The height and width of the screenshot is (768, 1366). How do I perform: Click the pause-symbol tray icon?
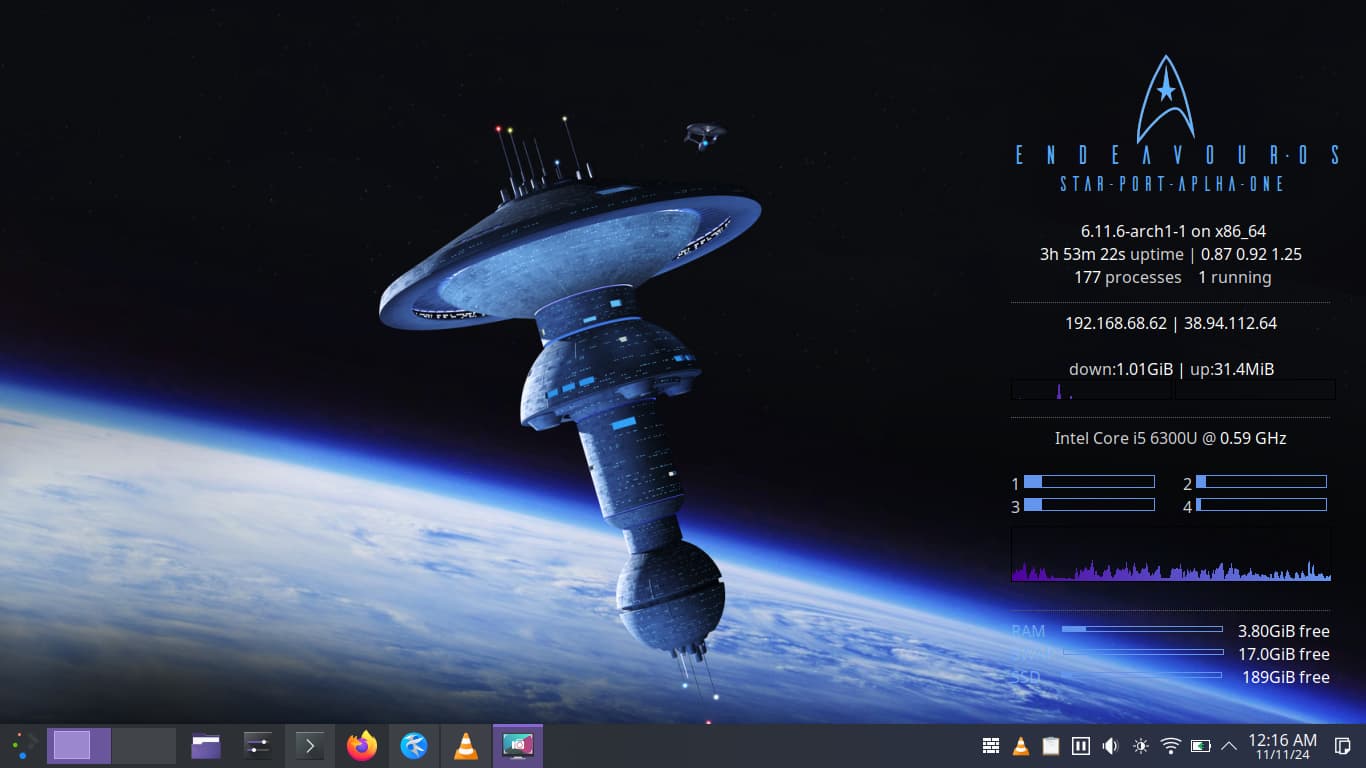click(x=1081, y=746)
